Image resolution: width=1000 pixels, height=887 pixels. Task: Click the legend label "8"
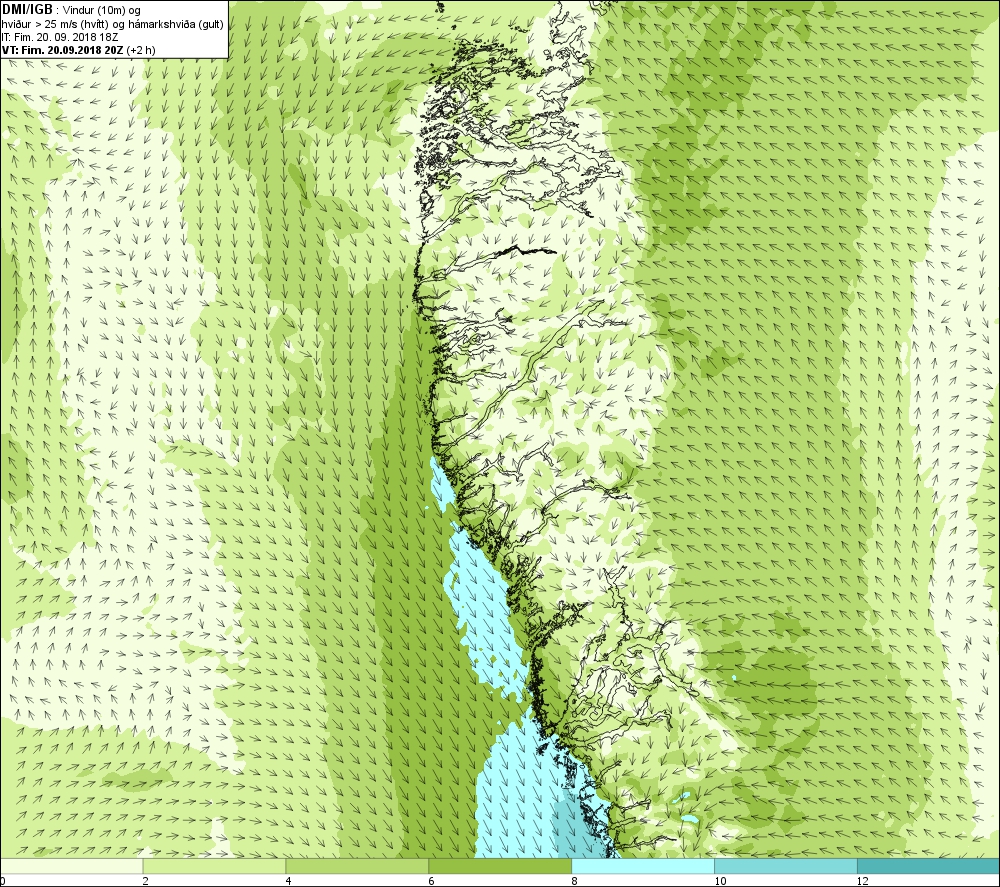(x=574, y=881)
